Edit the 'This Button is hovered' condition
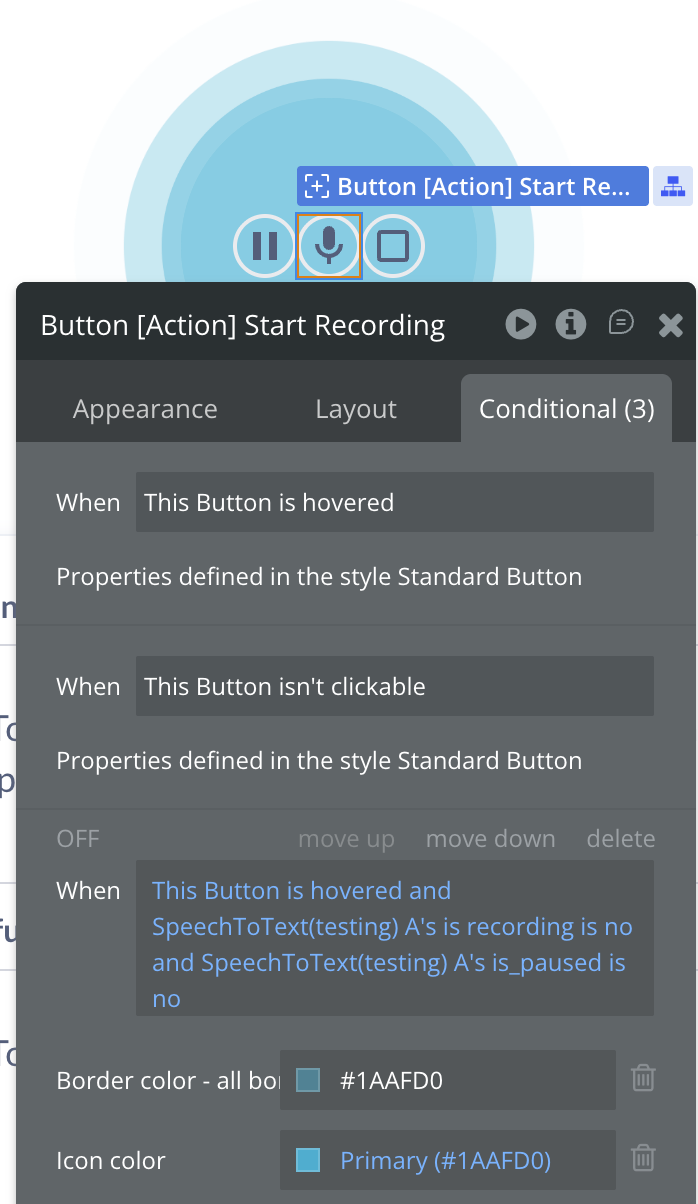 394,502
